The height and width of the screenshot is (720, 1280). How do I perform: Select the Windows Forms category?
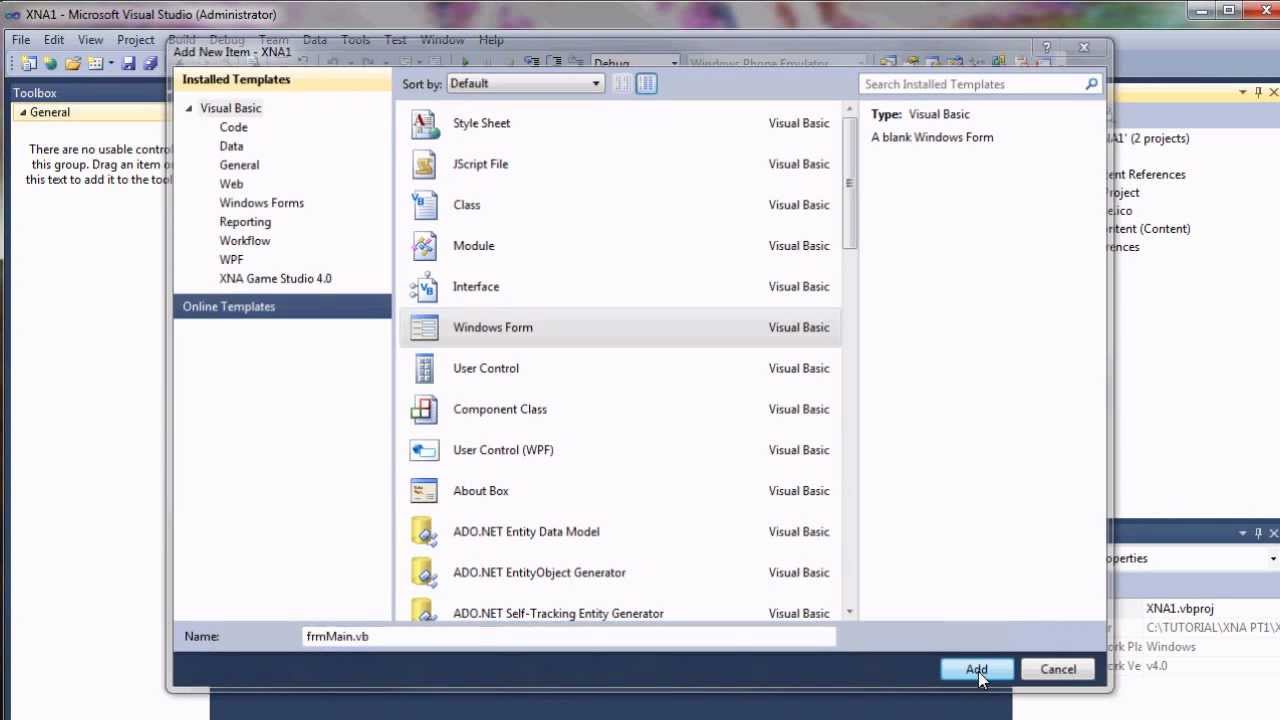(261, 203)
